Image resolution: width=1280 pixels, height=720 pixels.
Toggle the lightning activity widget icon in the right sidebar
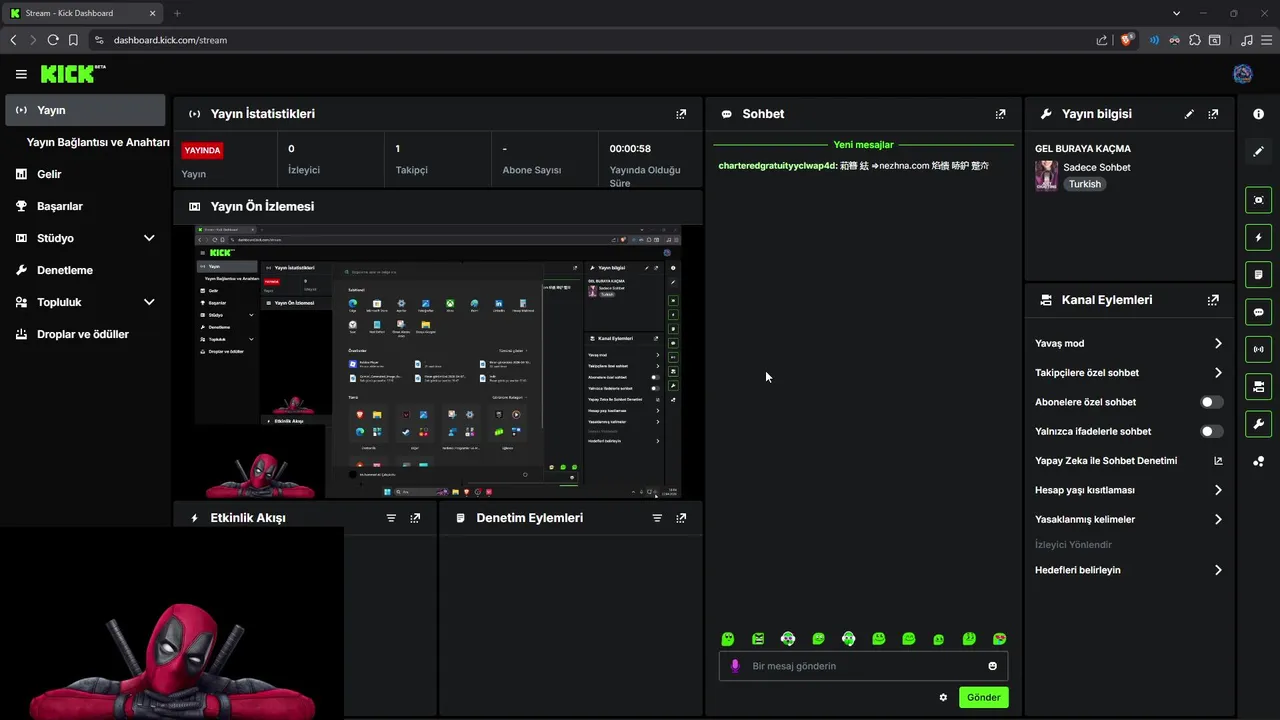(1258, 237)
